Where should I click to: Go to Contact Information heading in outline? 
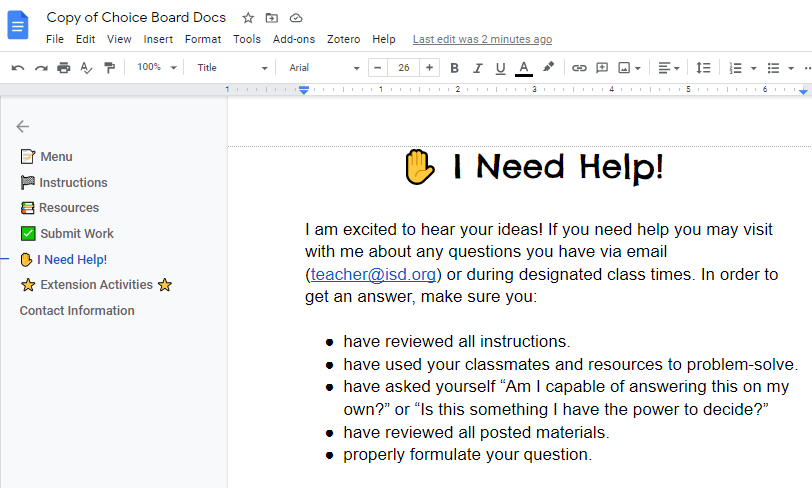pos(77,311)
